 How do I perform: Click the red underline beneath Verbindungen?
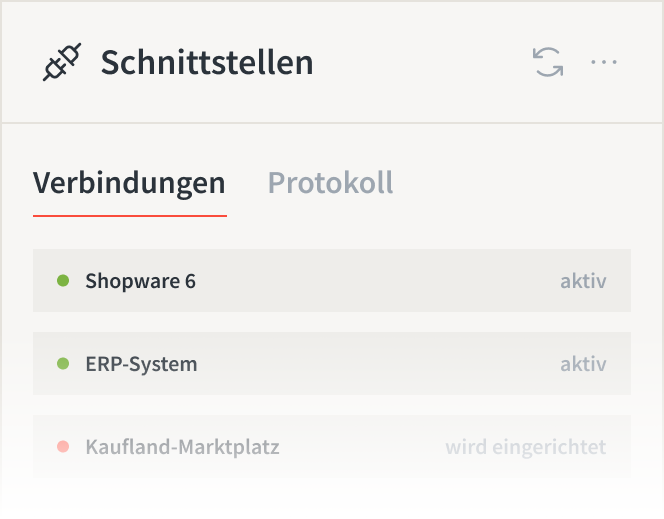coord(130,216)
